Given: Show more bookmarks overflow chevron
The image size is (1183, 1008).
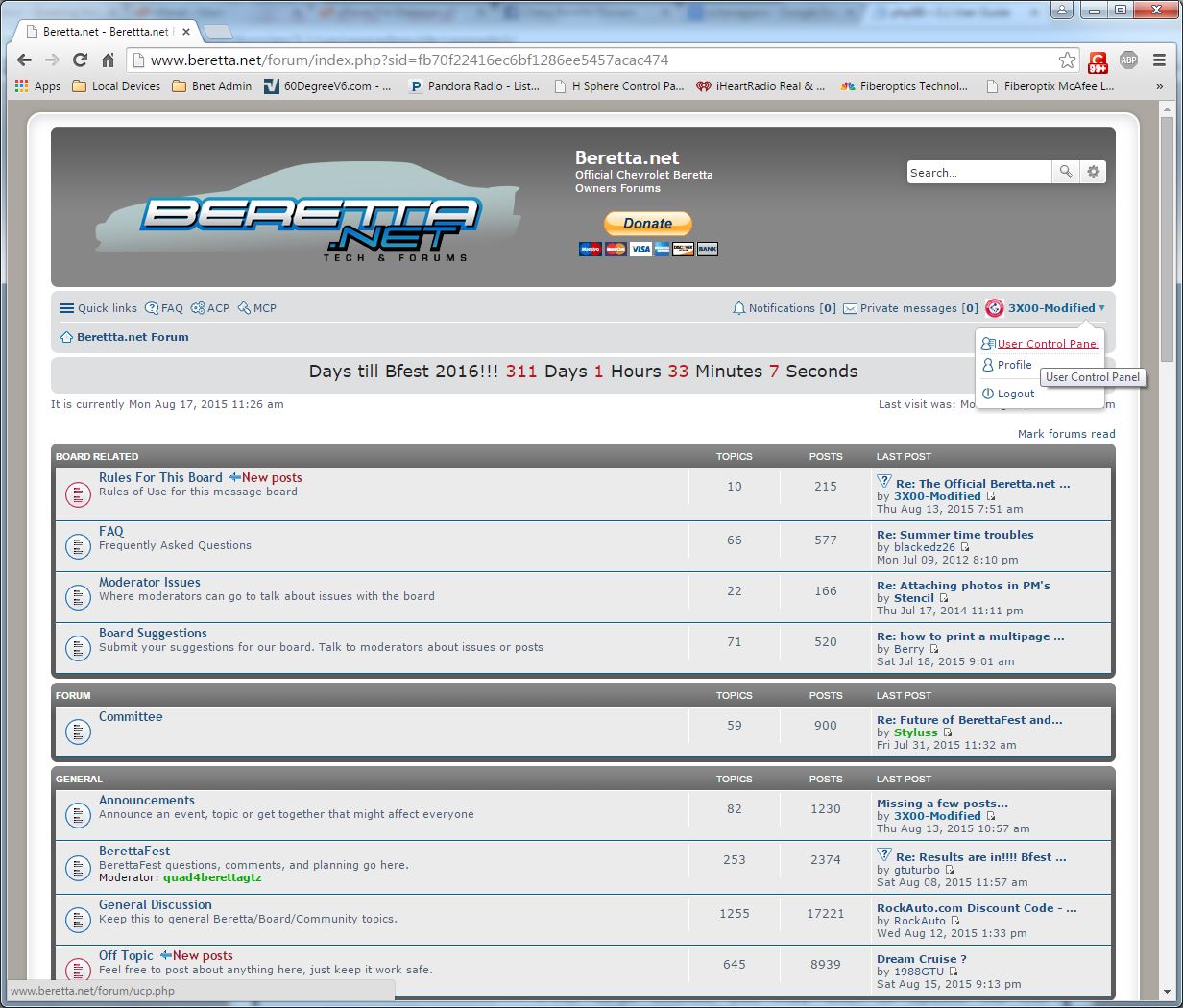Looking at the screenshot, I should click(1160, 86).
